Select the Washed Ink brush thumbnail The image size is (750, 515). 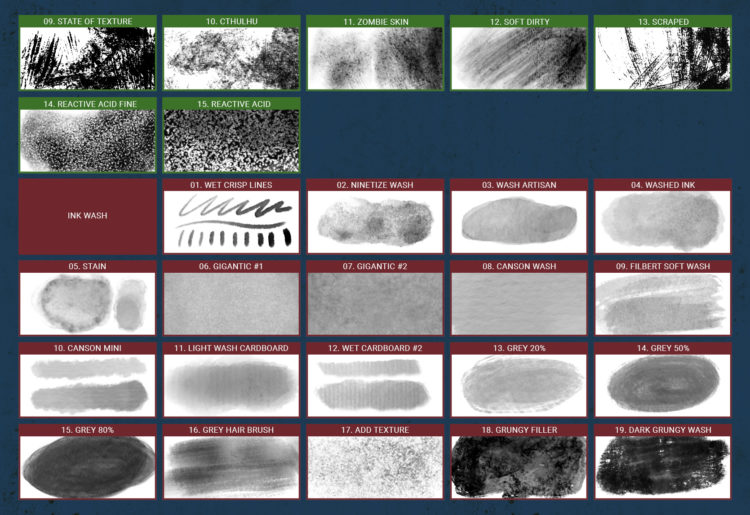tap(663, 222)
